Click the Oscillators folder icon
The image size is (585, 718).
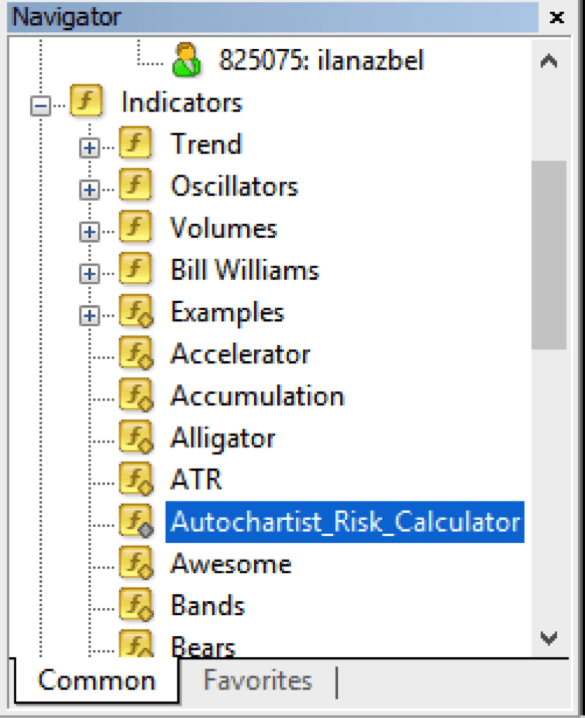tap(135, 185)
